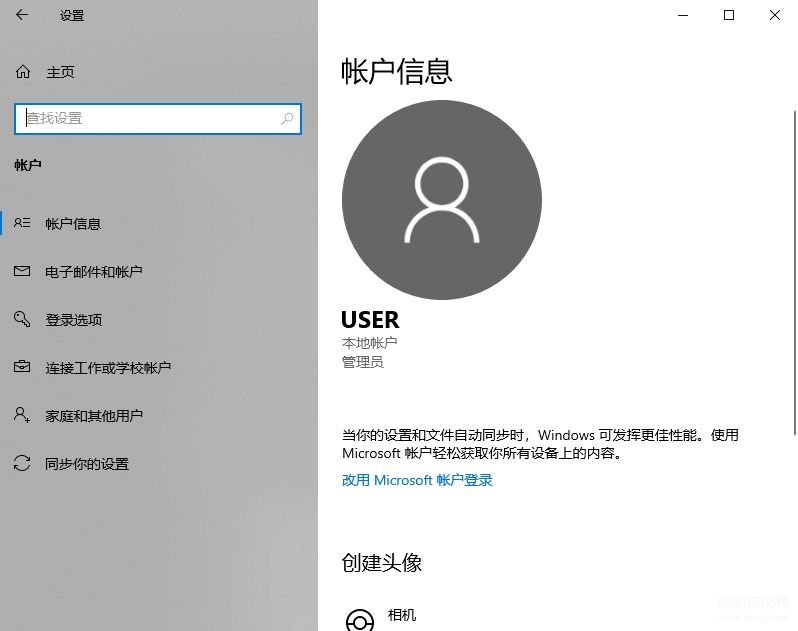Open the 同步你的设置 sidebar entry
Viewport: 798px width, 631px height.
click(87, 464)
